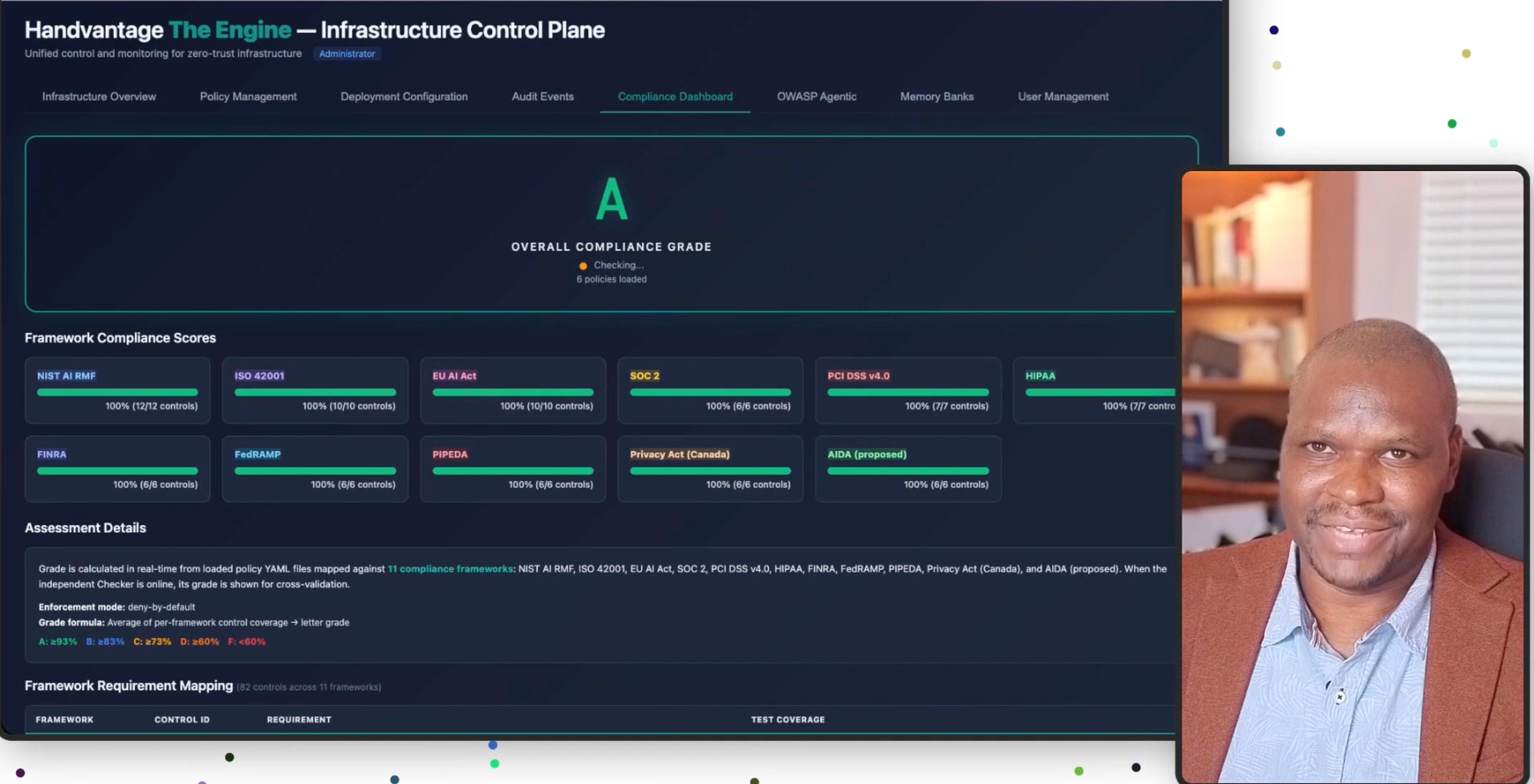The image size is (1534, 784).
Task: Select the Compliance Dashboard tab
Action: tap(675, 96)
